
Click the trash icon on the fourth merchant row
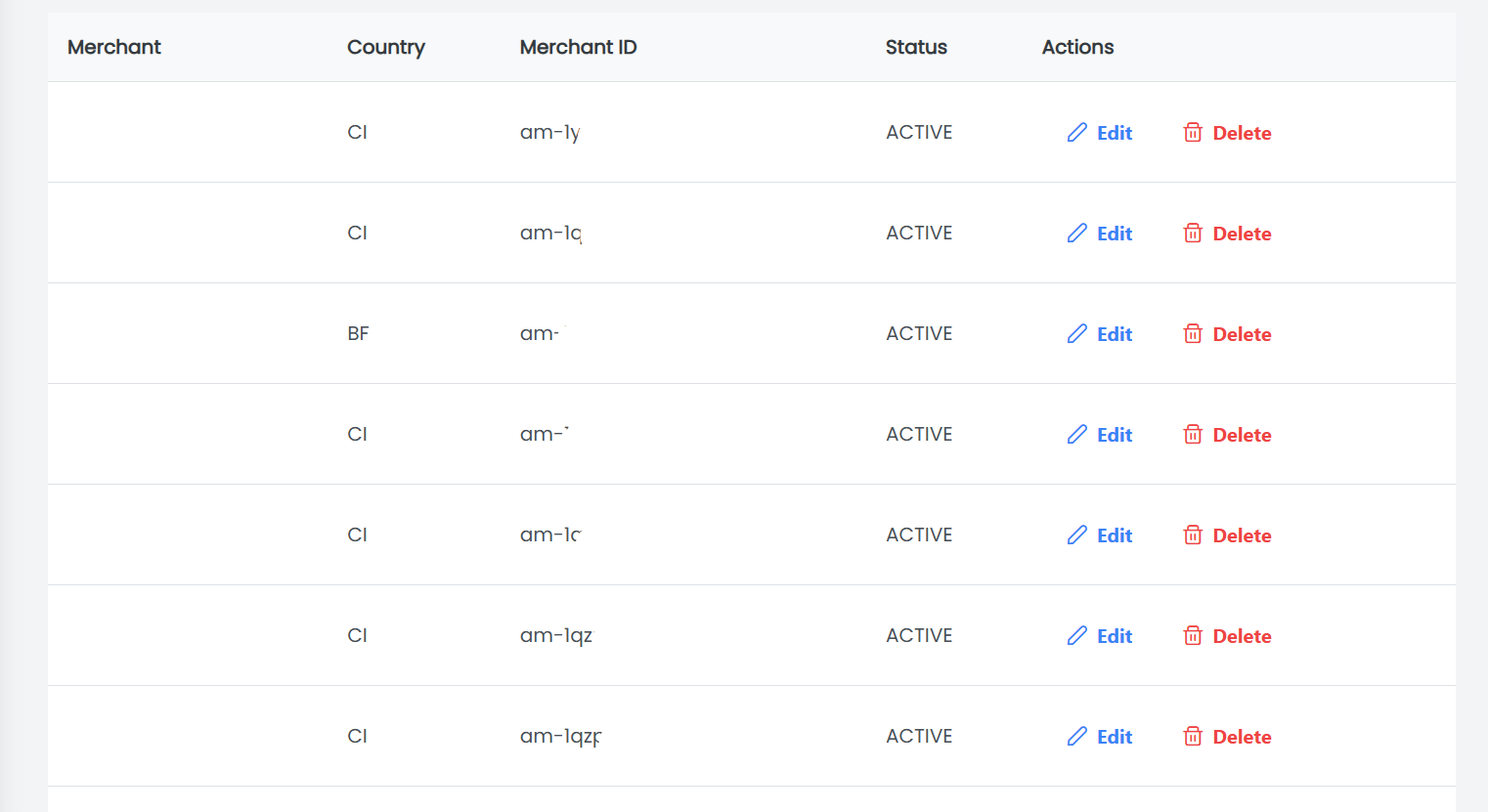pos(1193,434)
